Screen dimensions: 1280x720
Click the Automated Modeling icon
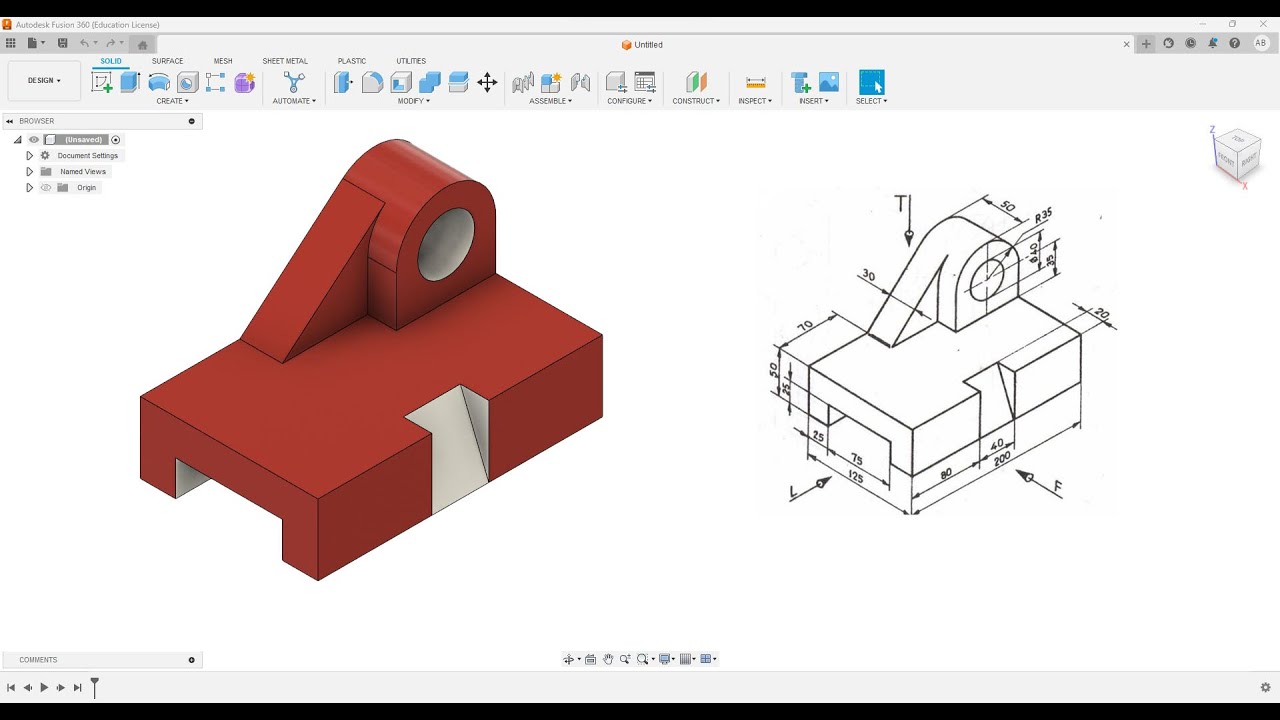(294, 82)
